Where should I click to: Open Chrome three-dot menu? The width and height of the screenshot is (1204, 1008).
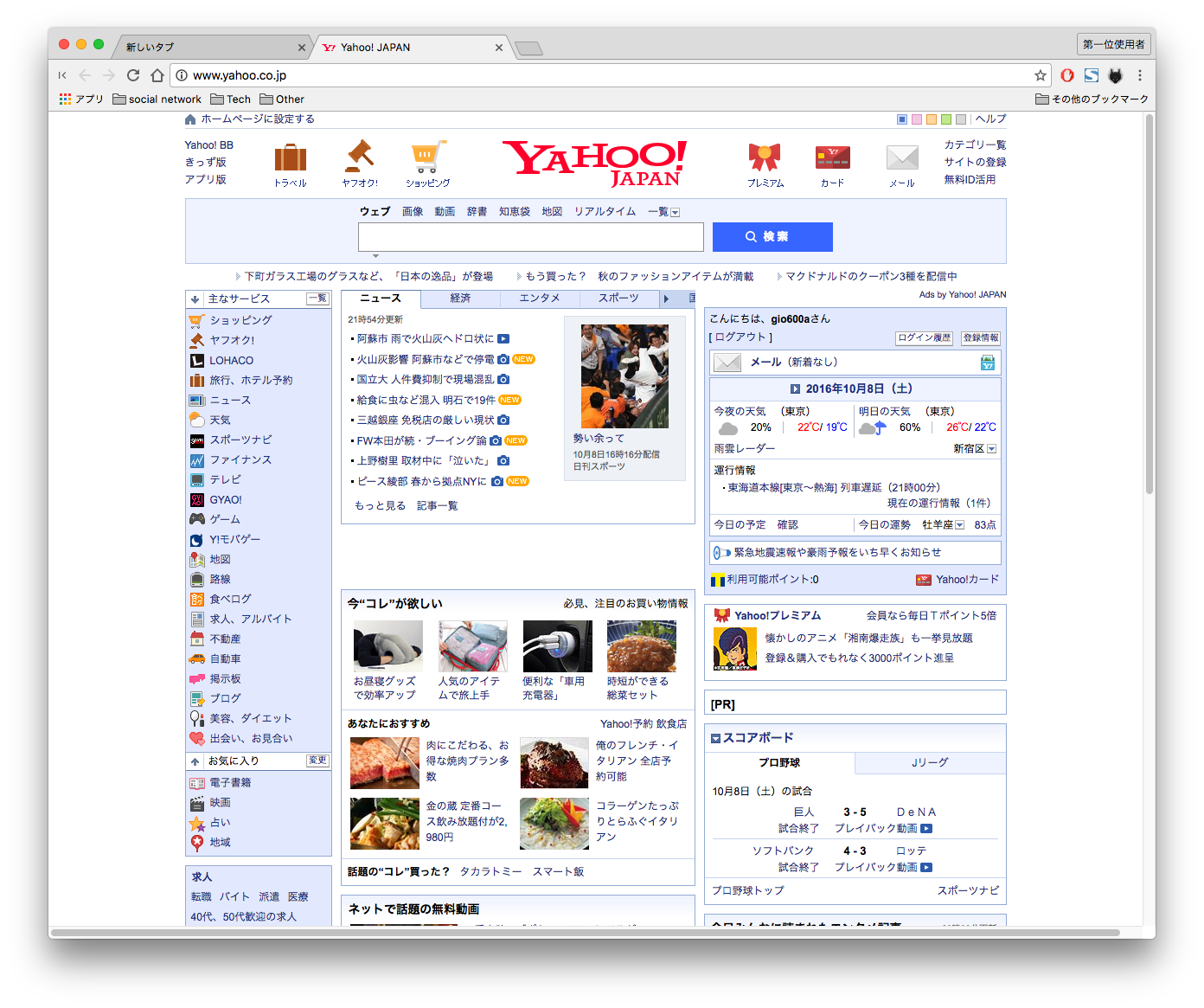[1140, 75]
